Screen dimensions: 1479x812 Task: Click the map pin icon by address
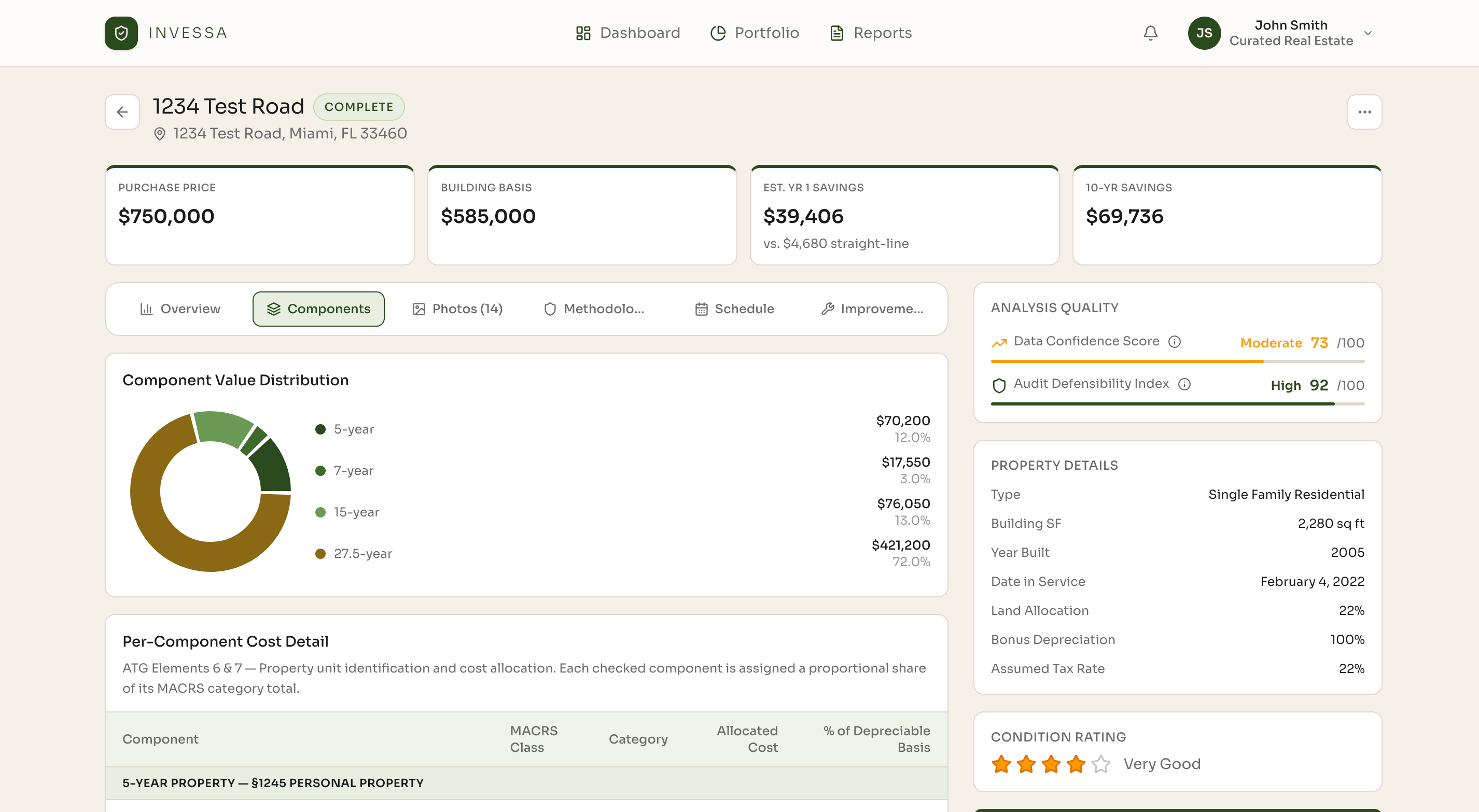pos(160,134)
